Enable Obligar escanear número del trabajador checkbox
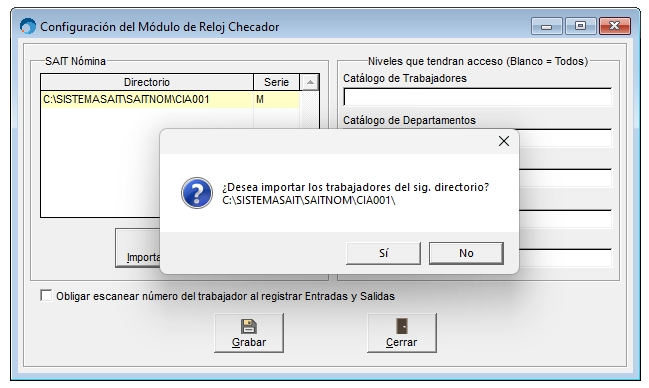 click(46, 296)
